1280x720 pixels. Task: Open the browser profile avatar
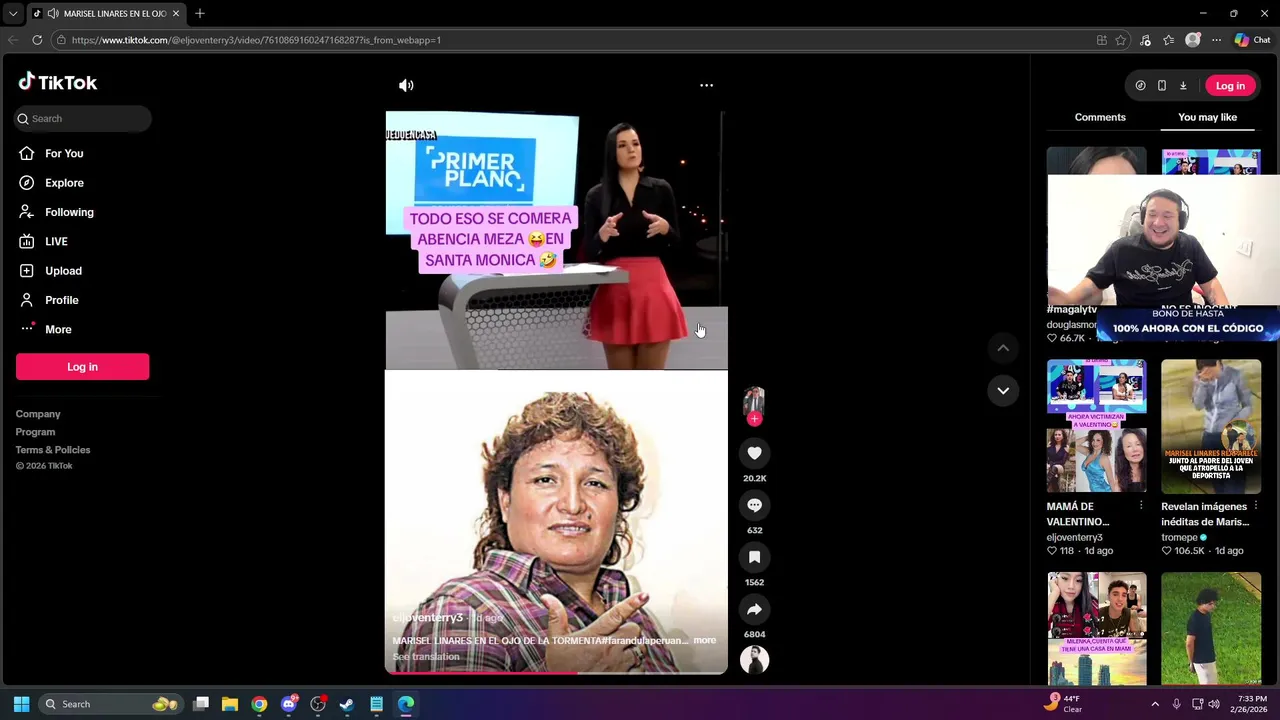[x=1192, y=40]
